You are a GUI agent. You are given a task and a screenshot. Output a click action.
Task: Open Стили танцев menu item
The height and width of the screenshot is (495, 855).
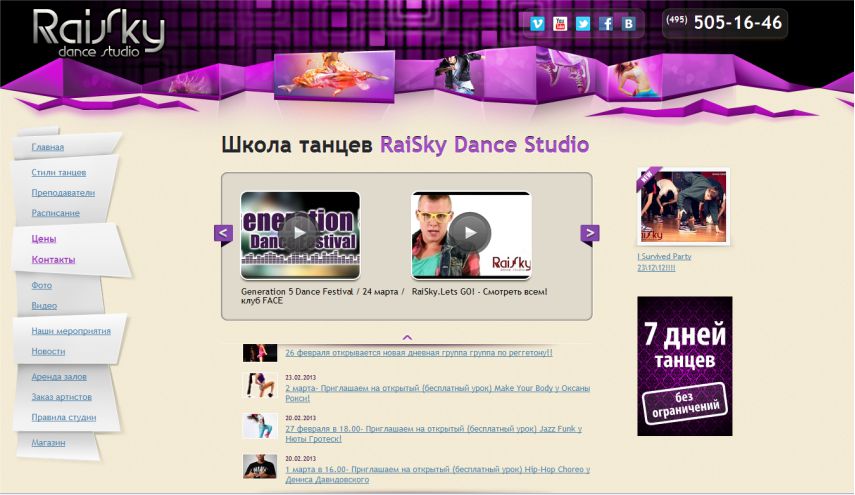click(x=59, y=172)
